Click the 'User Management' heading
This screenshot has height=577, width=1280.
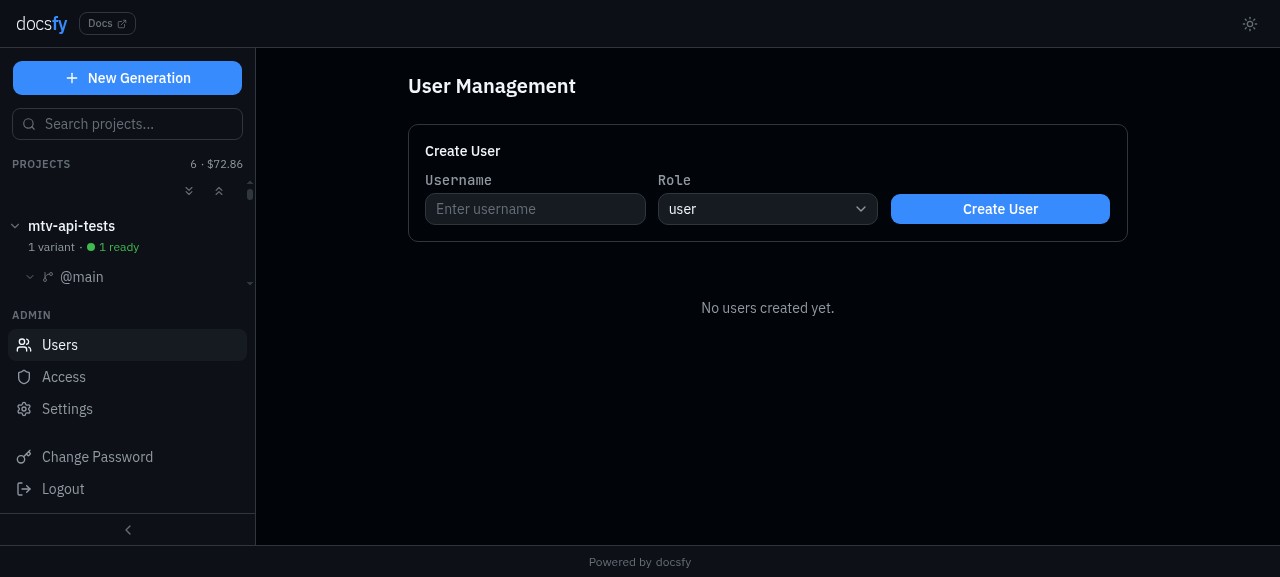coord(492,86)
